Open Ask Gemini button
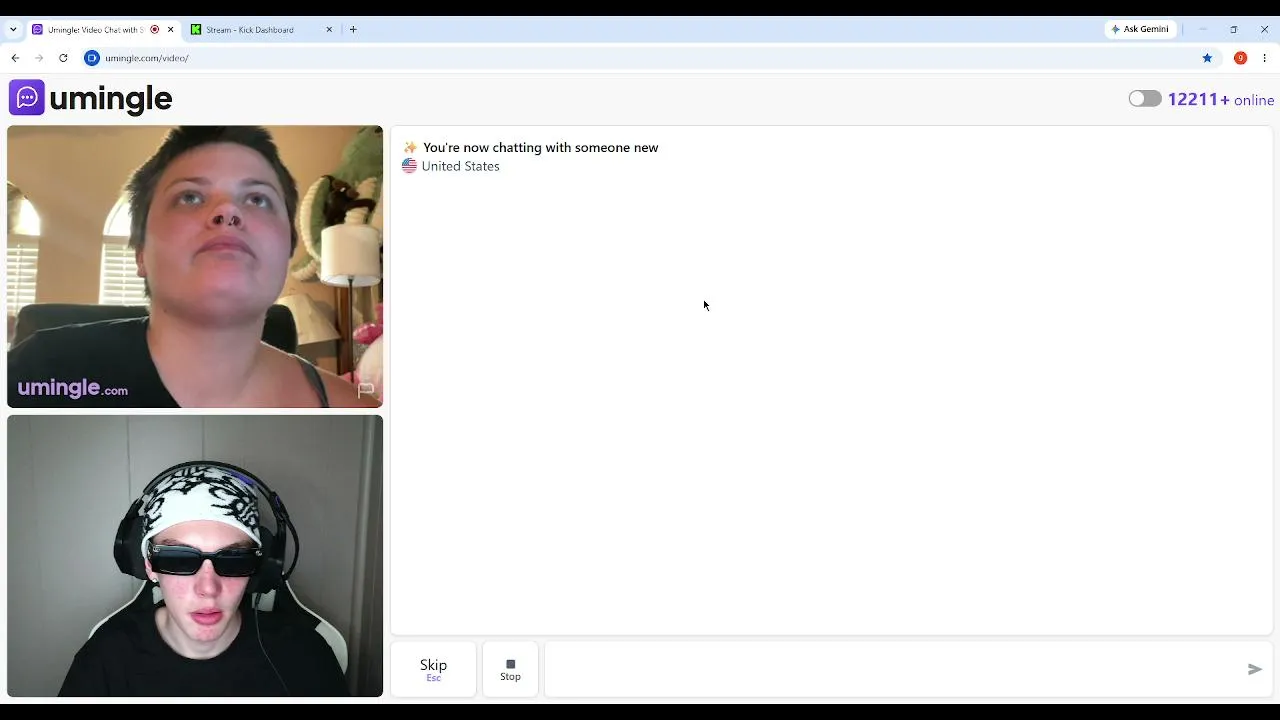 pyautogui.click(x=1140, y=30)
